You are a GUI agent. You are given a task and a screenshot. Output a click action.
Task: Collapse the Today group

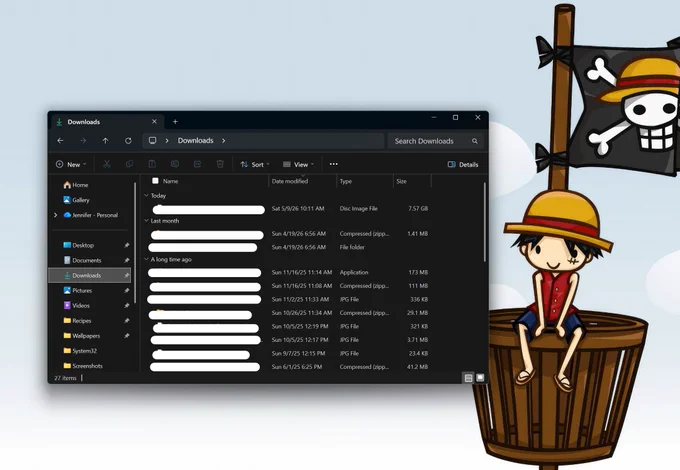(147, 196)
